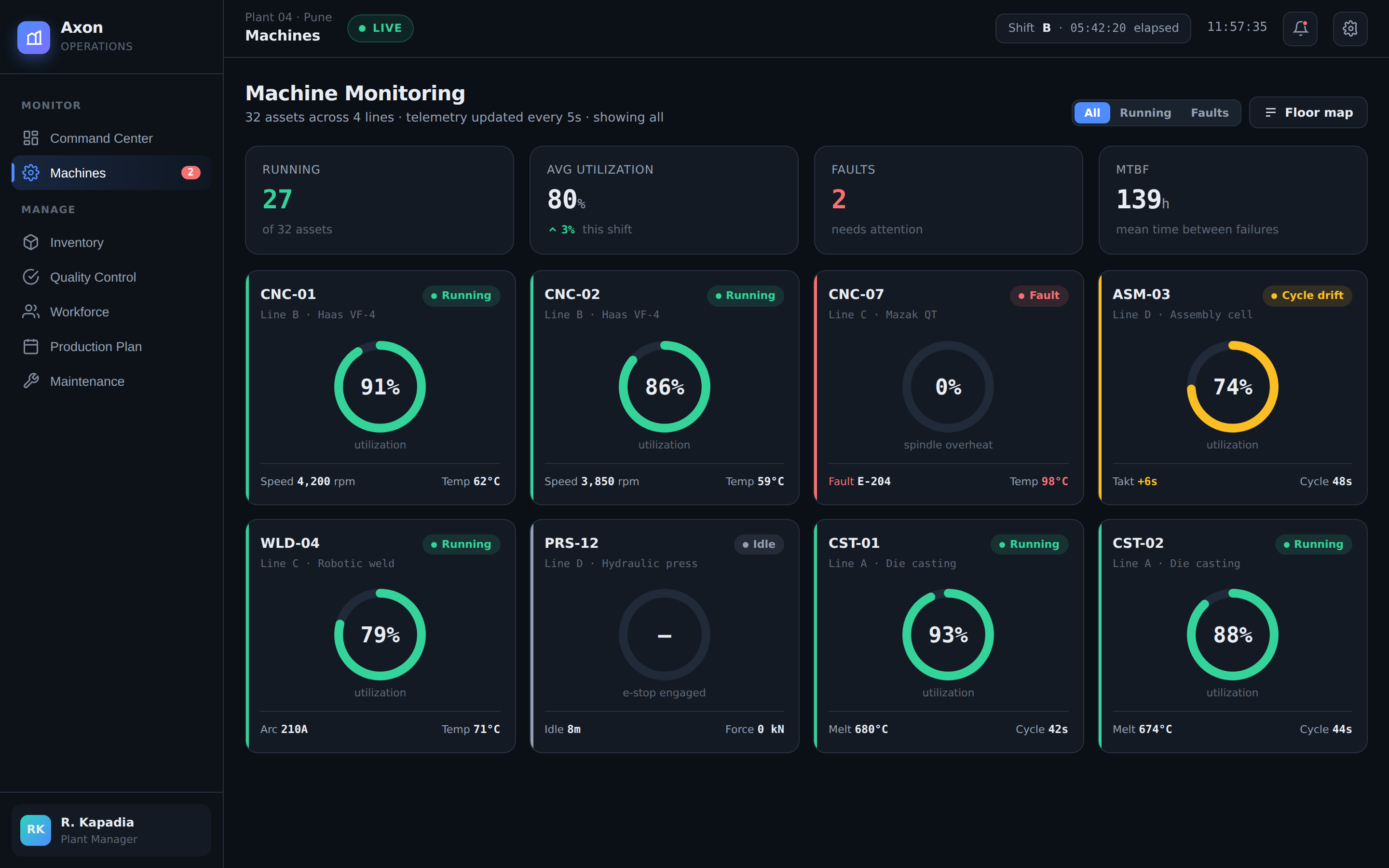
Task: Click the Quality Control check icon
Action: click(31, 277)
